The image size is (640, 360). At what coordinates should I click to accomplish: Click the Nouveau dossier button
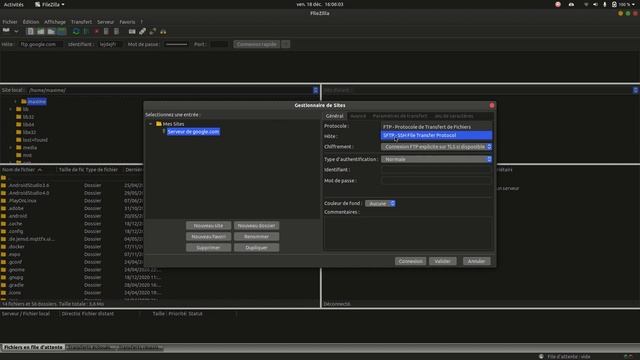coord(256,226)
